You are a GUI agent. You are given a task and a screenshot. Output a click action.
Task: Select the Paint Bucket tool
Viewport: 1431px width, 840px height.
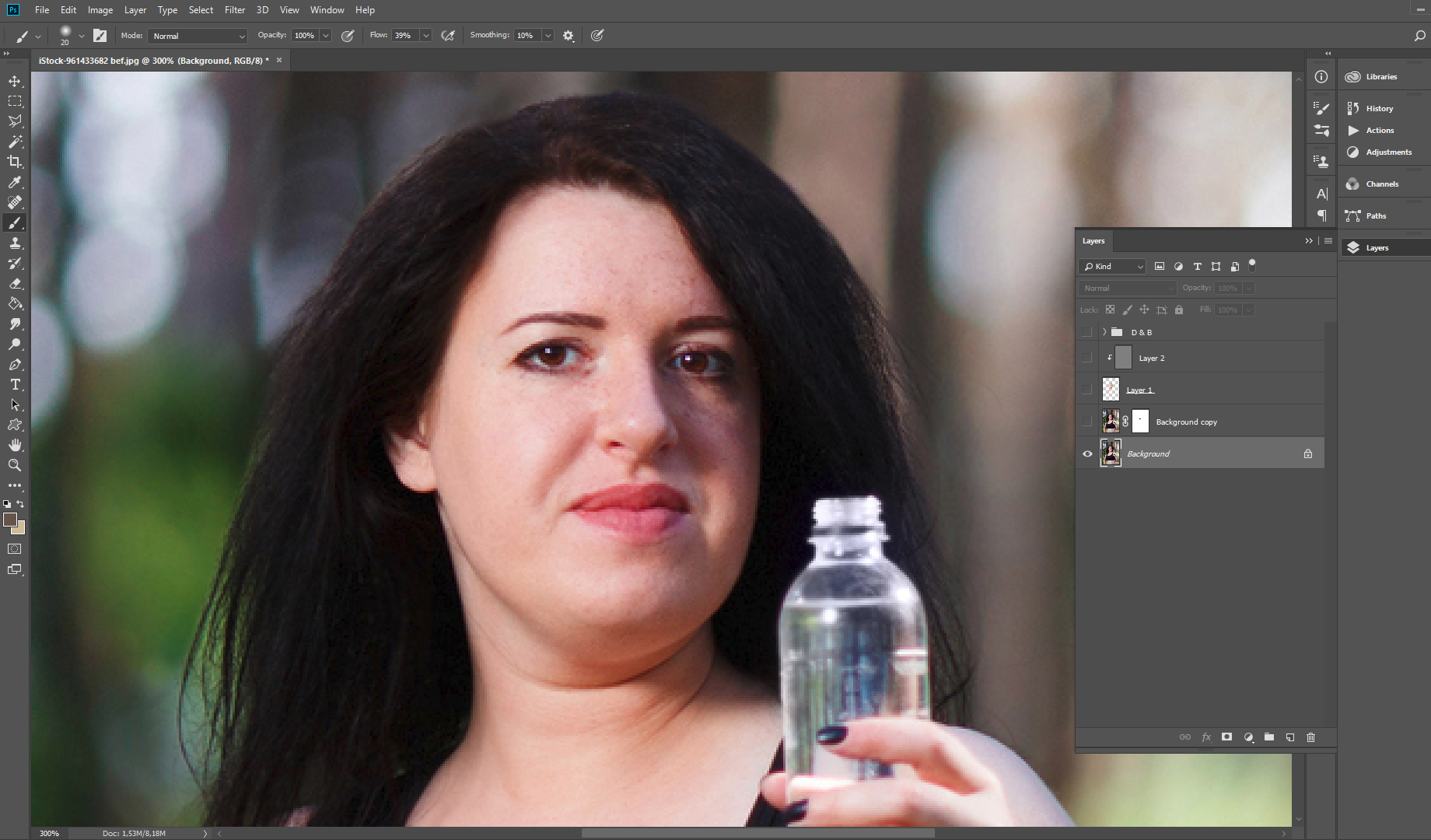[15, 303]
